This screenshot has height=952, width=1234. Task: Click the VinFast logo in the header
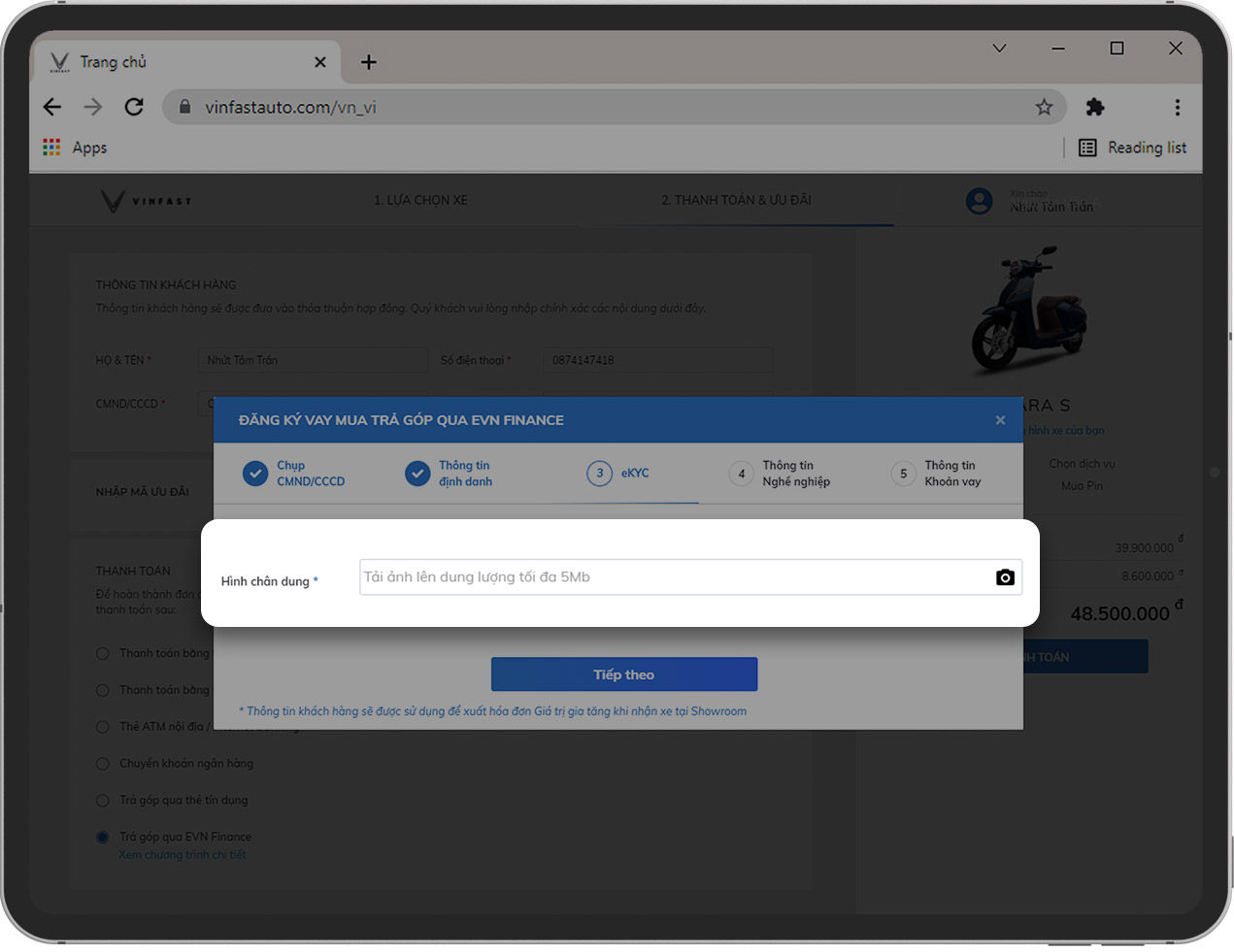(147, 201)
